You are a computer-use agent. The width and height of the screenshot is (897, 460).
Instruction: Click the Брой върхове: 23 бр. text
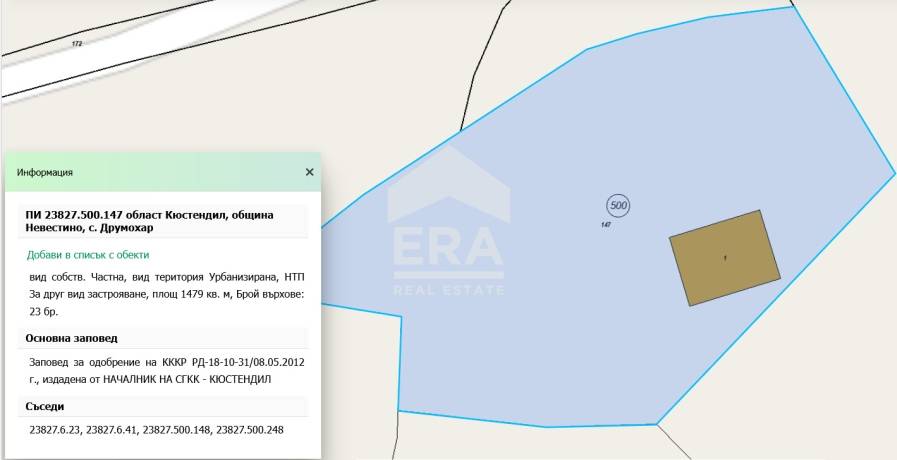[167, 303]
